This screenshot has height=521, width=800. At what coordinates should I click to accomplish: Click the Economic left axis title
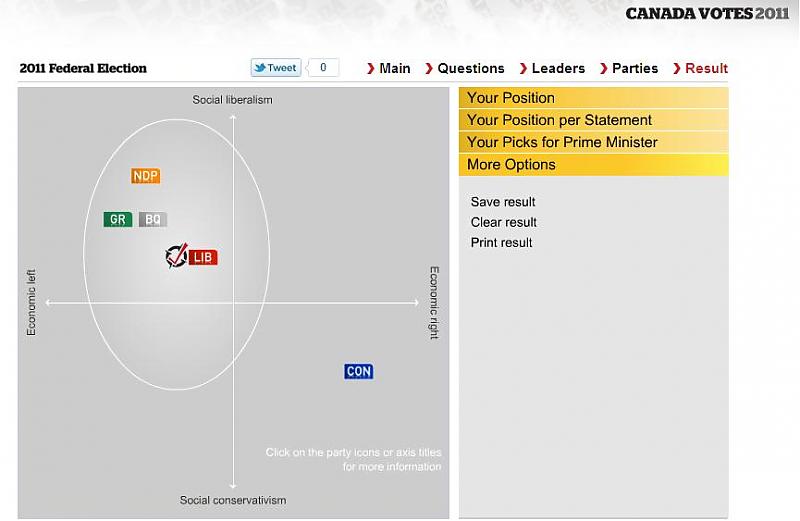coord(31,302)
